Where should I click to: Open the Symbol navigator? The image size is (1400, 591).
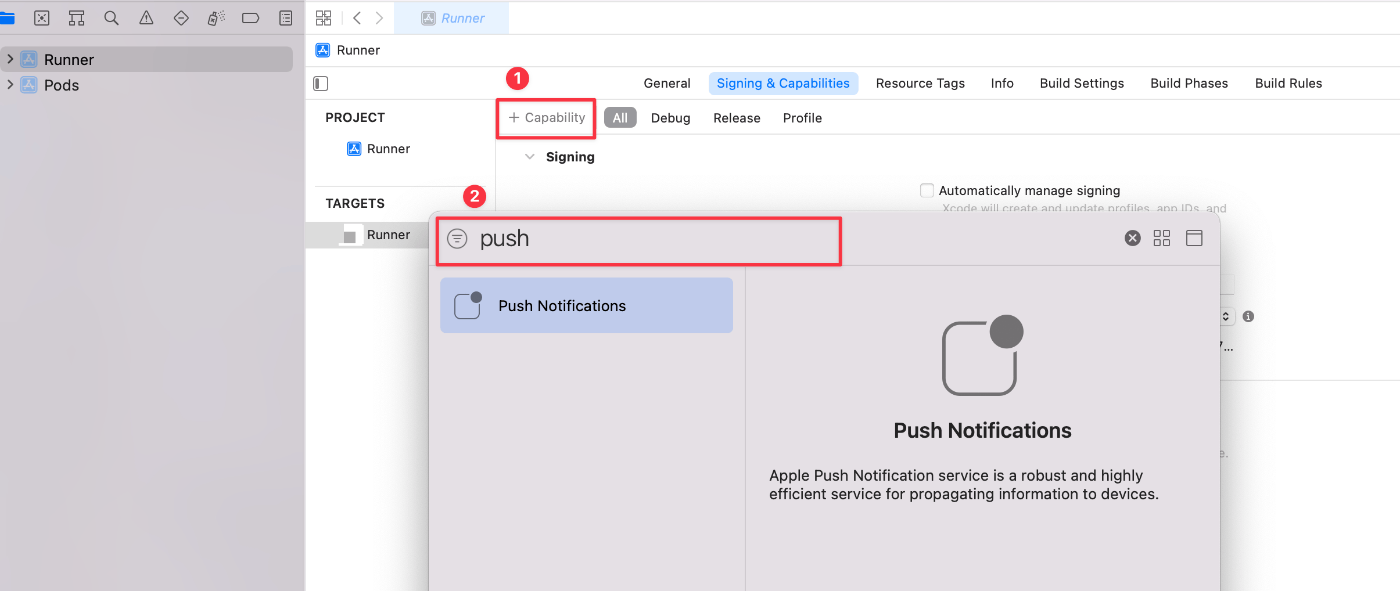coord(77,18)
